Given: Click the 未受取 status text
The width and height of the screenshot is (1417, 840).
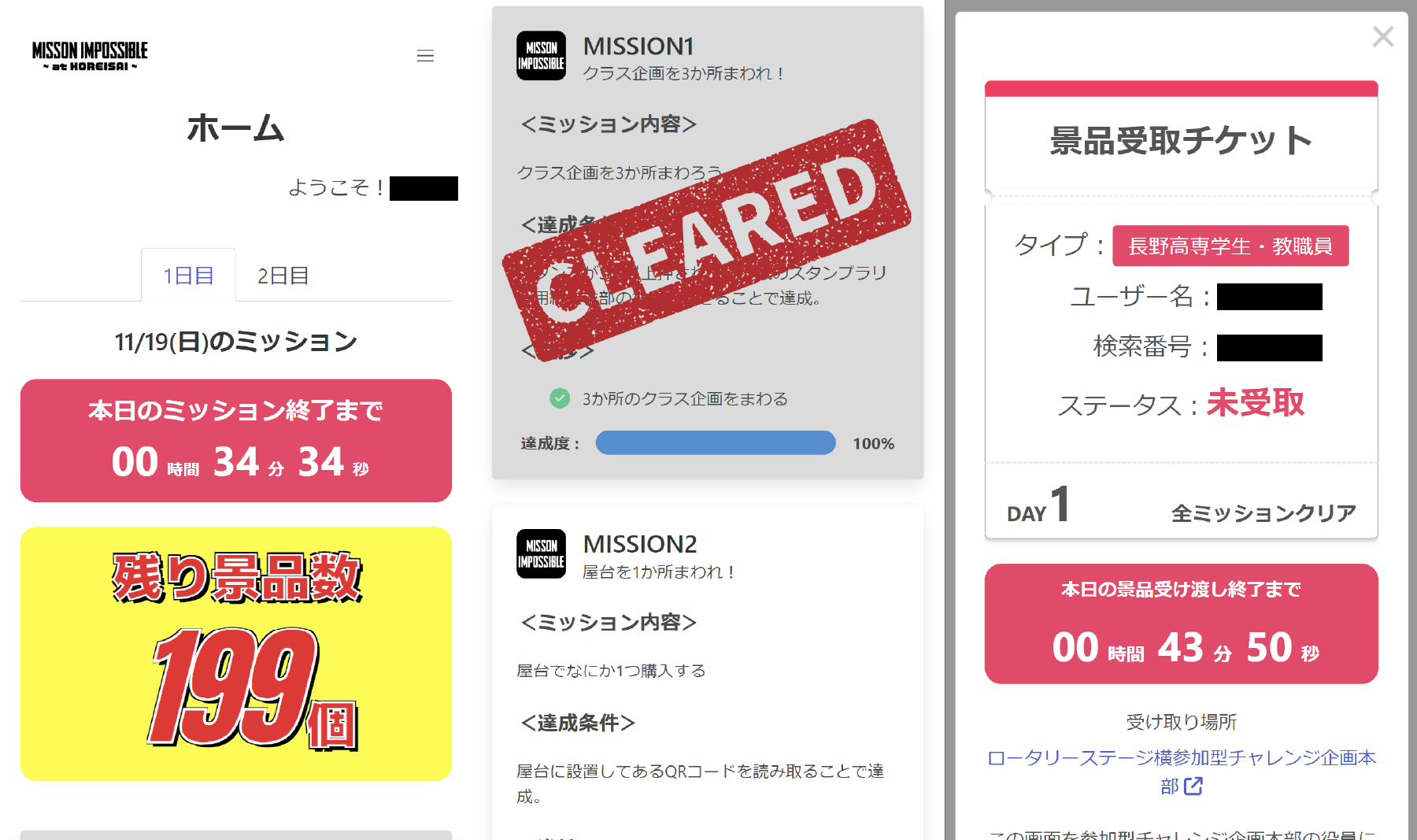Looking at the screenshot, I should coord(1256,403).
